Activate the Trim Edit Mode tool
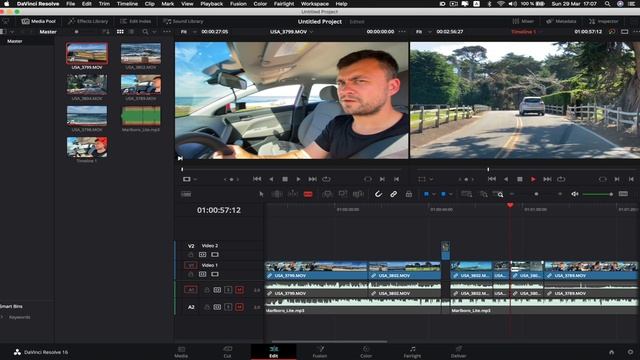The width and height of the screenshot is (640, 360). click(x=277, y=194)
